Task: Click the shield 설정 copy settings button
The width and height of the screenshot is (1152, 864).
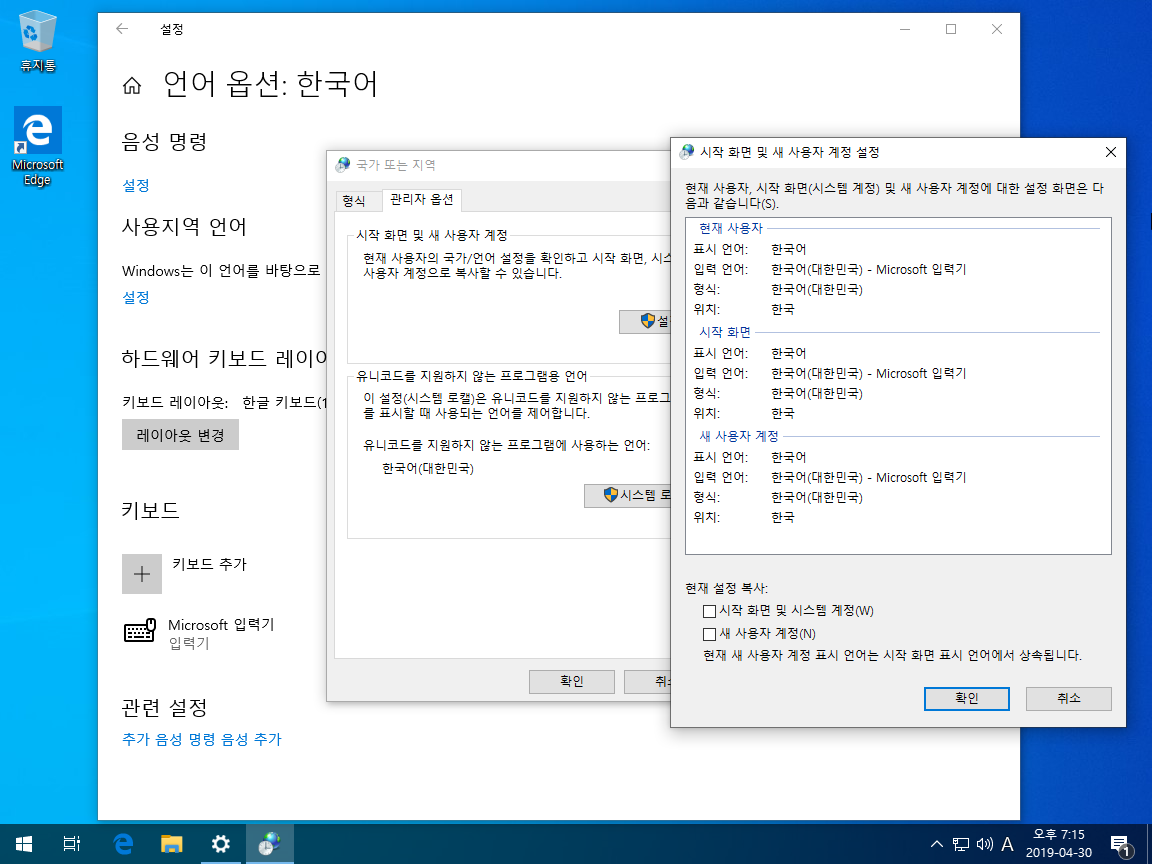Action: (645, 322)
